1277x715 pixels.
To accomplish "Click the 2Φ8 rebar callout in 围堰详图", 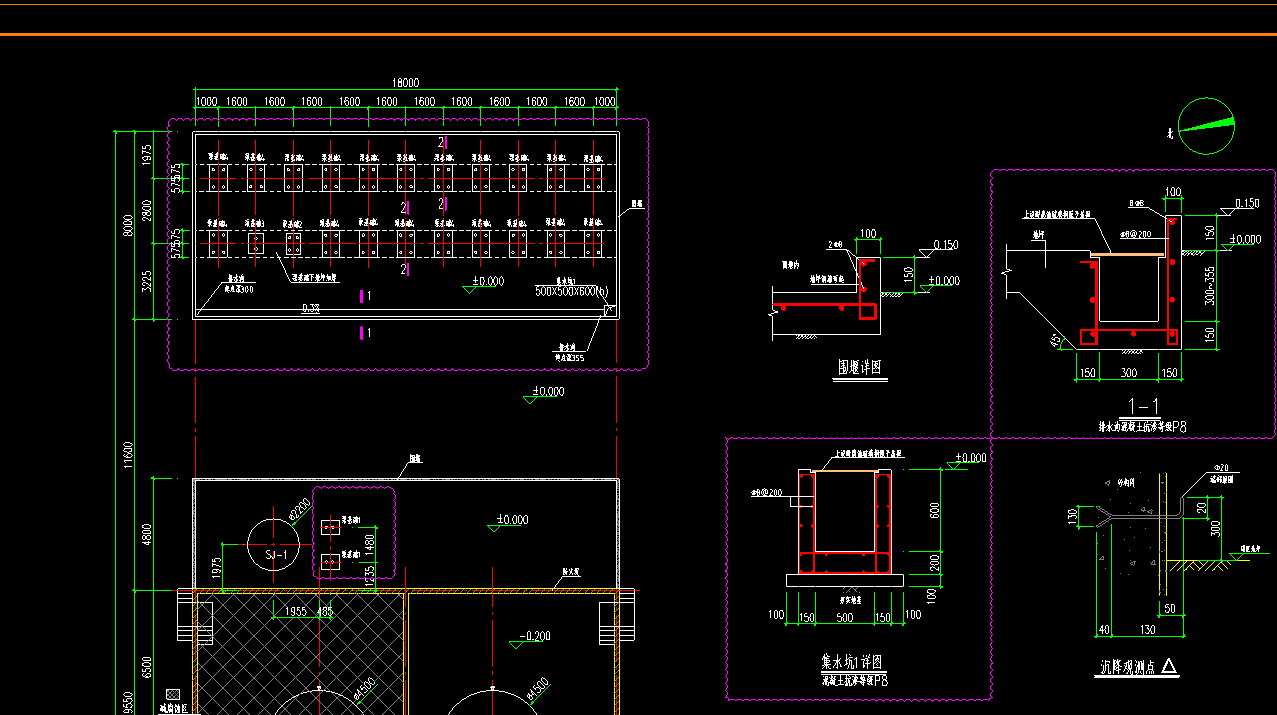I will (x=835, y=244).
